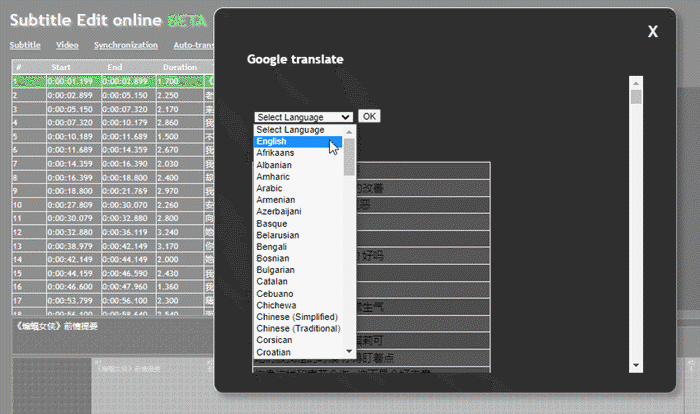Image resolution: width=700 pixels, height=414 pixels.
Task: Select subtitle row 4 starting 0:00:07.320
Action: [x=113, y=122]
